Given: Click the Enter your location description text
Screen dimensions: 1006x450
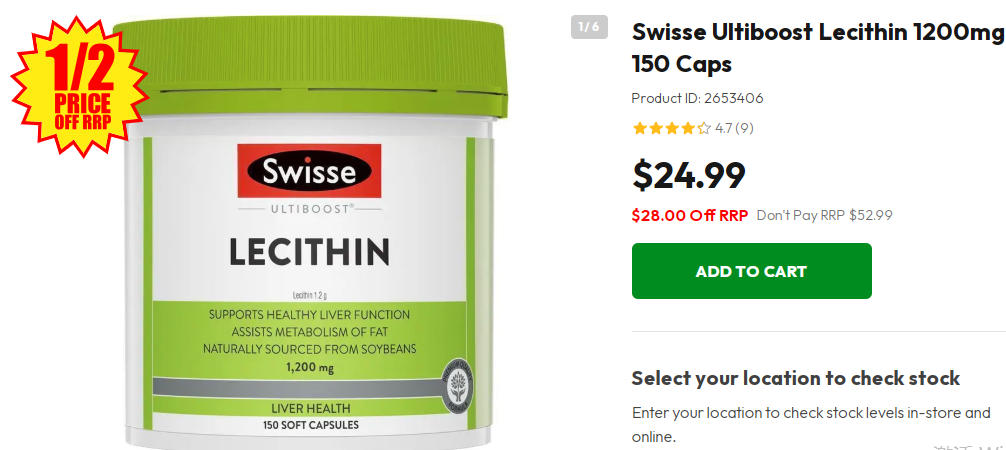Looking at the screenshot, I should pyautogui.click(x=811, y=424).
